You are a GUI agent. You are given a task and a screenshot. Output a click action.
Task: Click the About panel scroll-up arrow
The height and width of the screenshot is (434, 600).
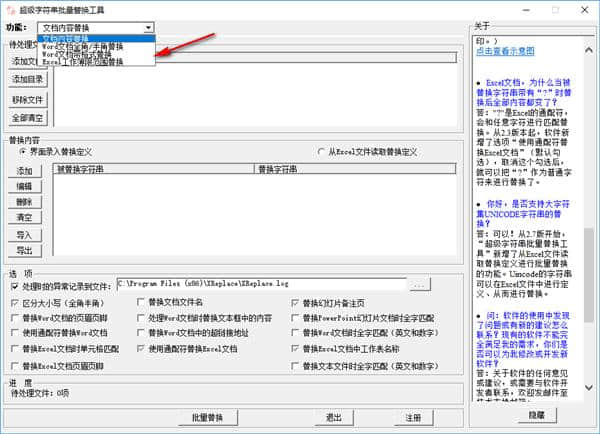[x=589, y=50]
